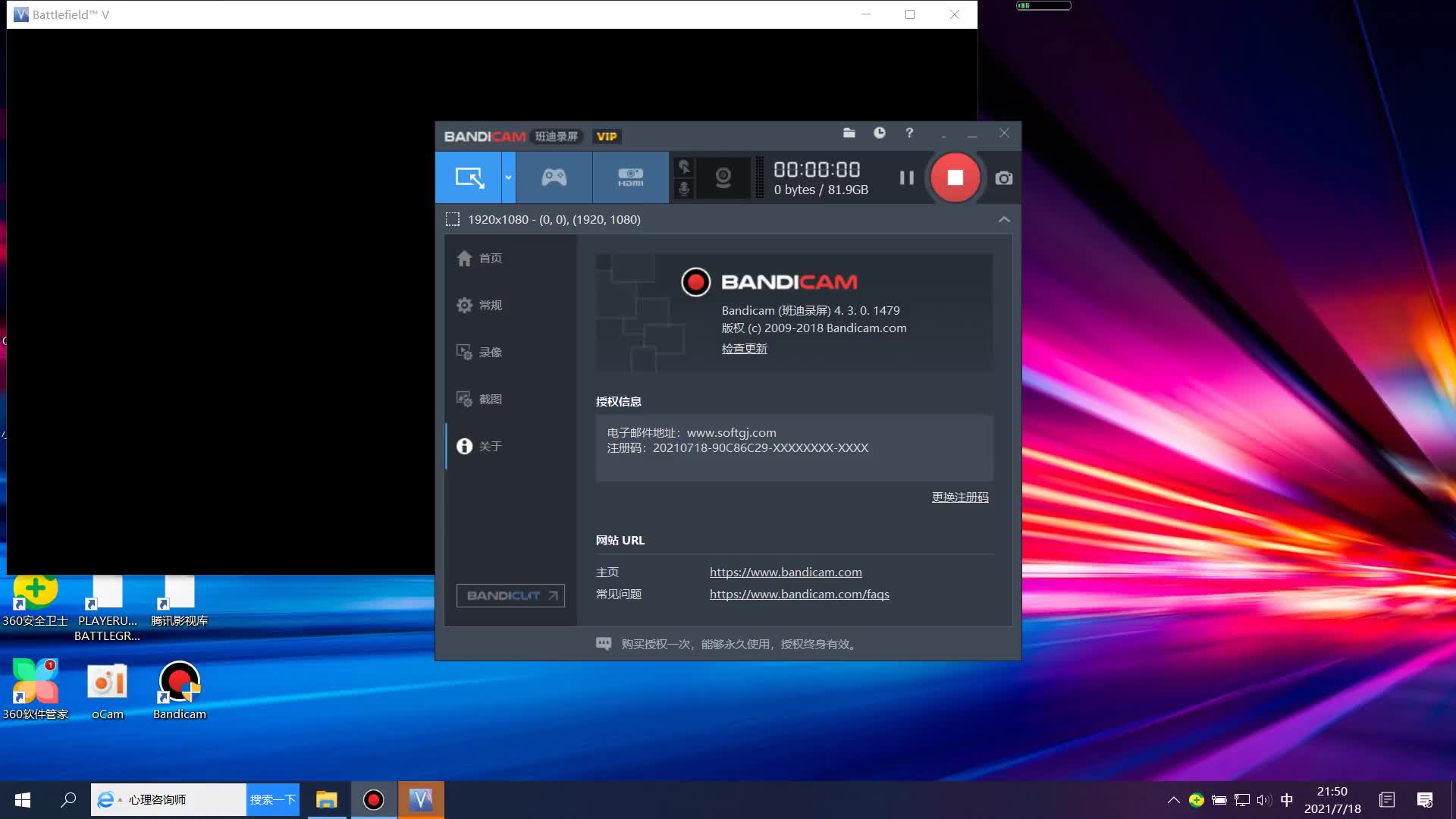Open 录像 video settings tab

tap(510, 352)
